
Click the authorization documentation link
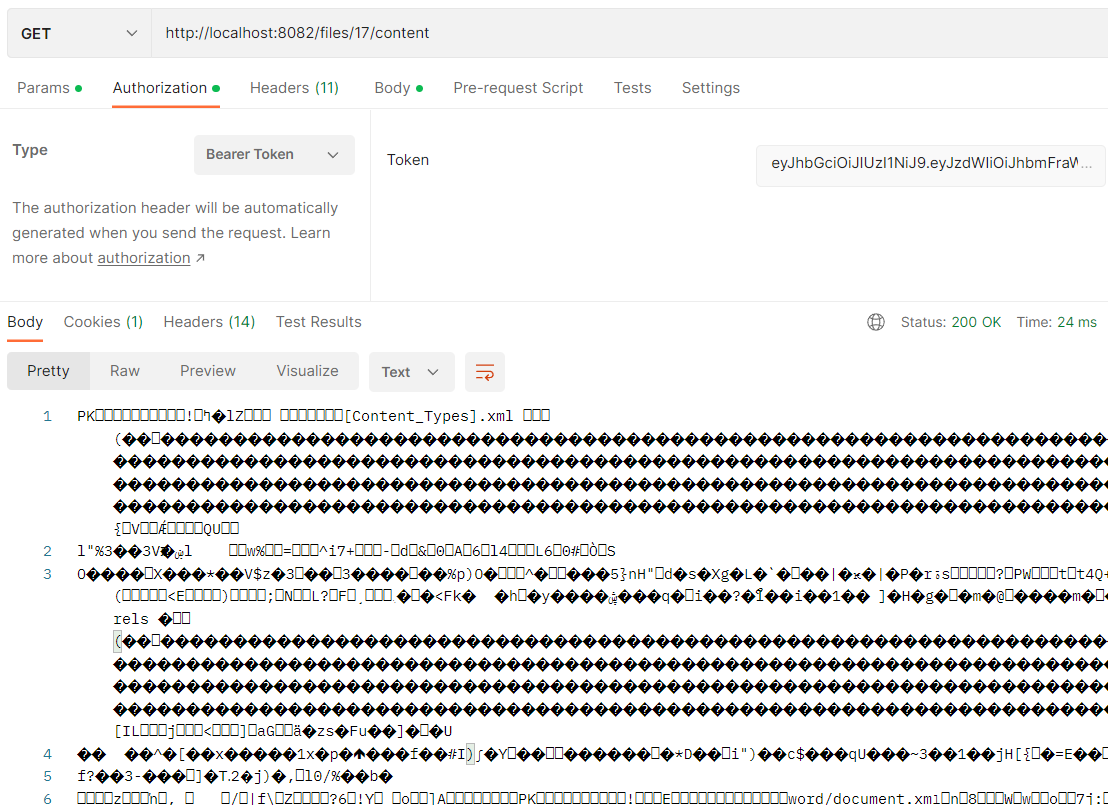[144, 257]
